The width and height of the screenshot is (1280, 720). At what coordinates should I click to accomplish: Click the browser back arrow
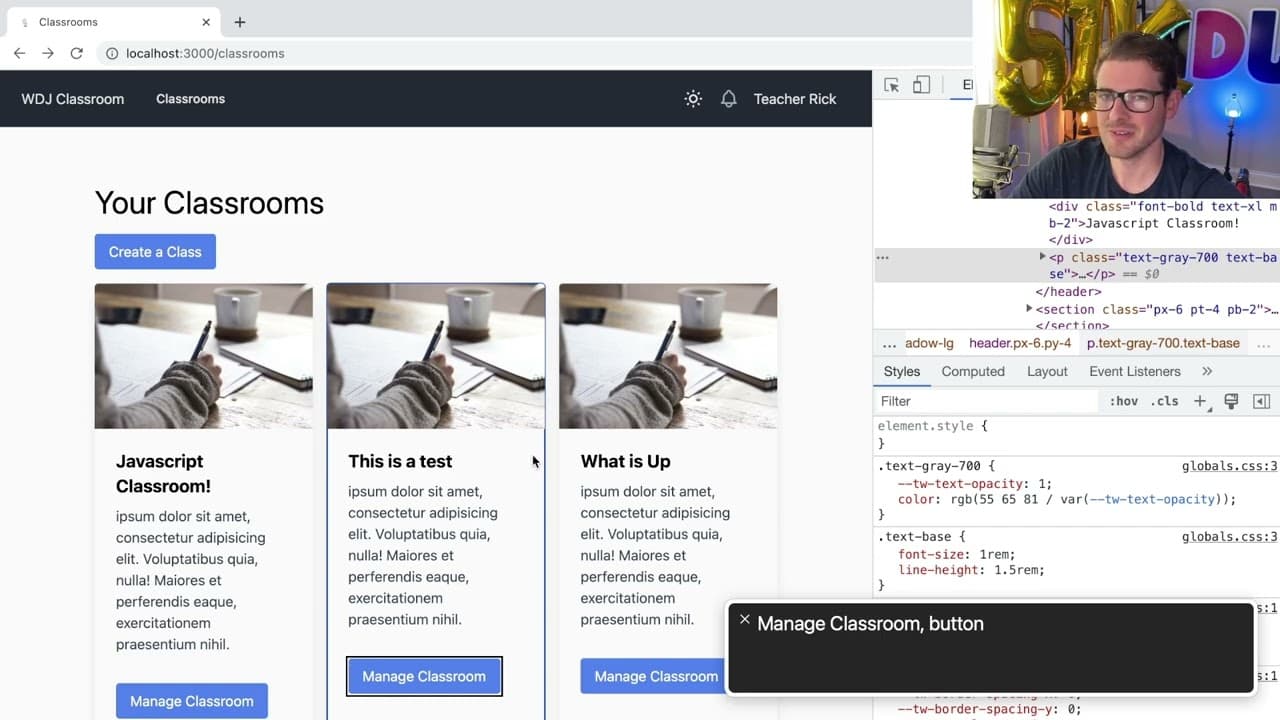[19, 53]
